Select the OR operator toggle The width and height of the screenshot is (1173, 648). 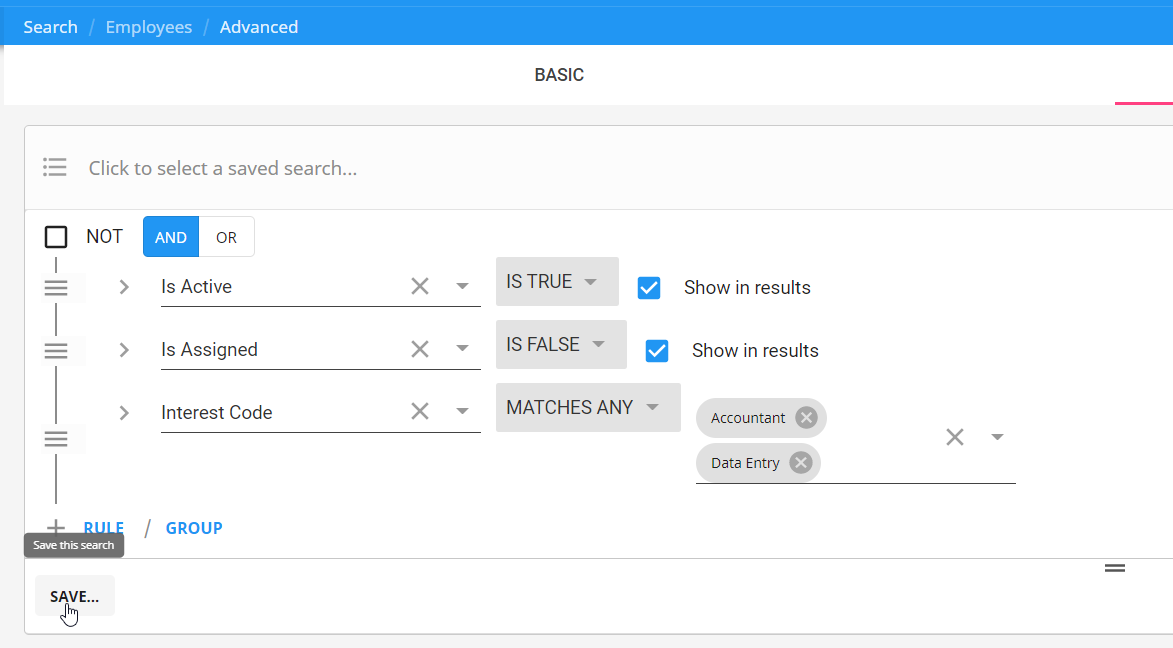pyautogui.click(x=226, y=237)
